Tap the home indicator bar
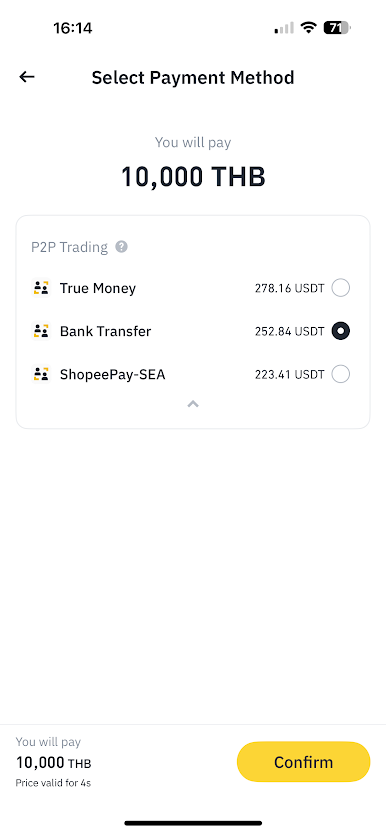 pos(193,823)
